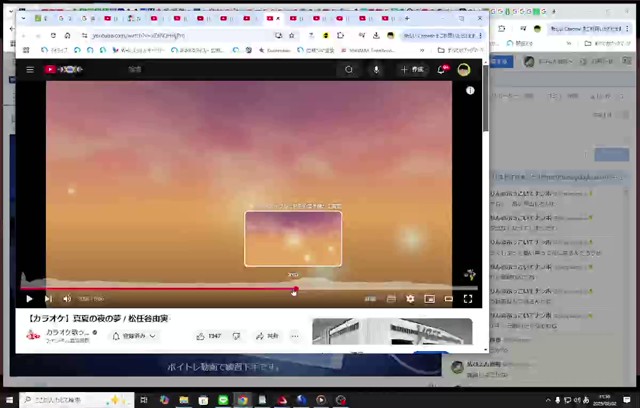Open the karaoke channel avatar

pyautogui.click(x=33, y=336)
